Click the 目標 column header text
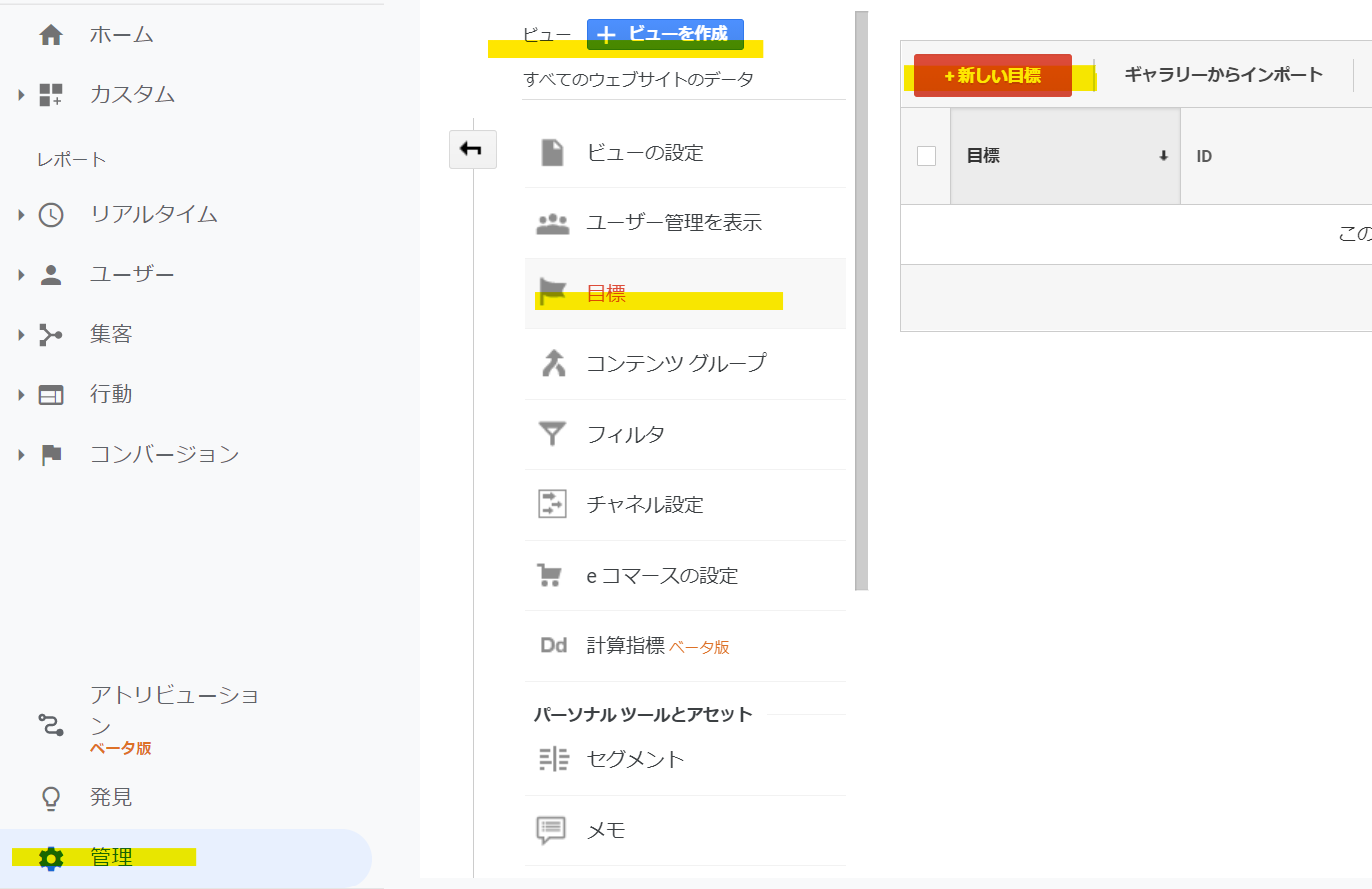The width and height of the screenshot is (1372, 889). 983,156
